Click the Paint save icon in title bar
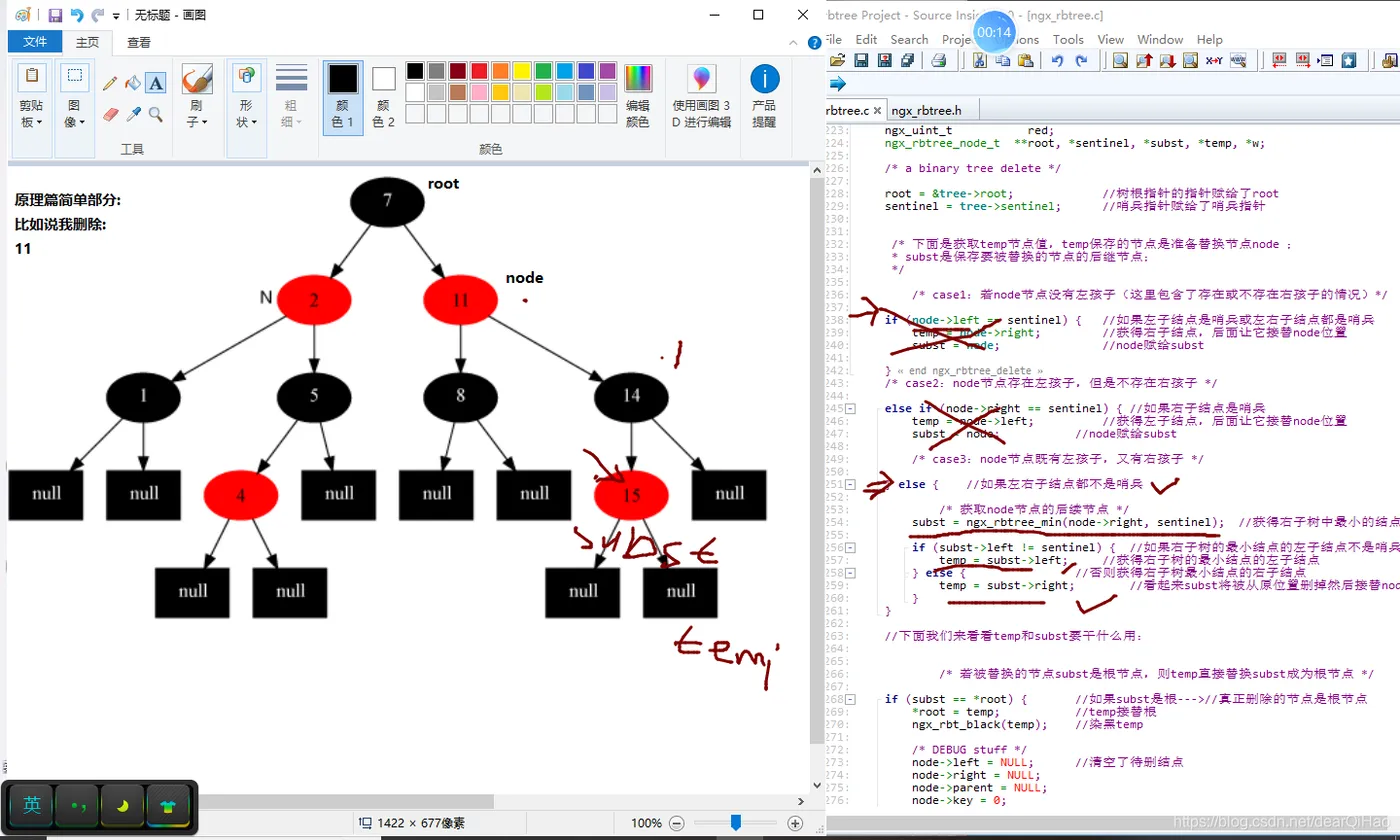This screenshot has height=840, width=1400. click(x=55, y=15)
